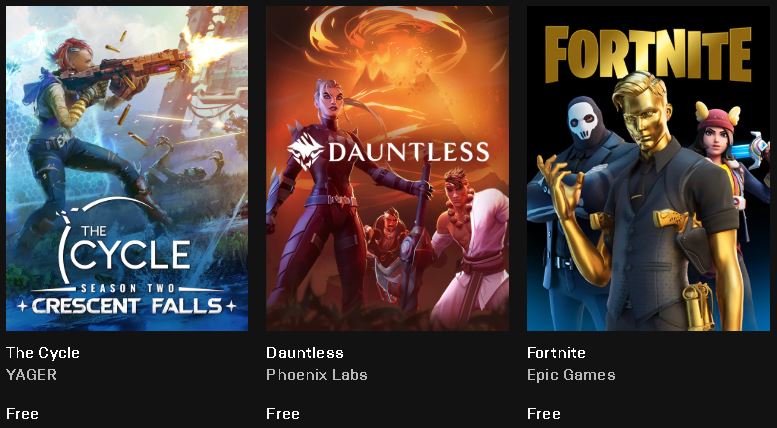
Task: Click the Crescent Falls banner text
Action: point(127,306)
